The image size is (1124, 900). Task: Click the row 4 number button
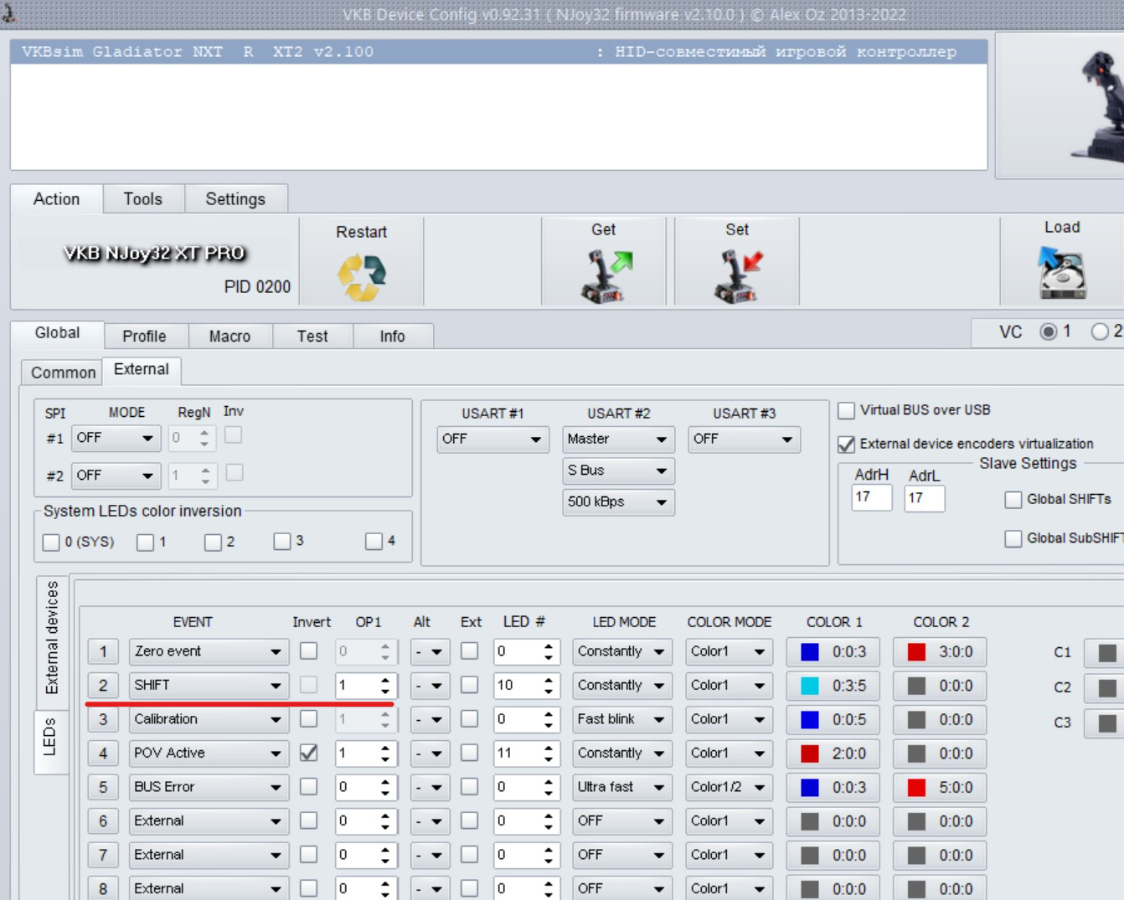(103, 754)
